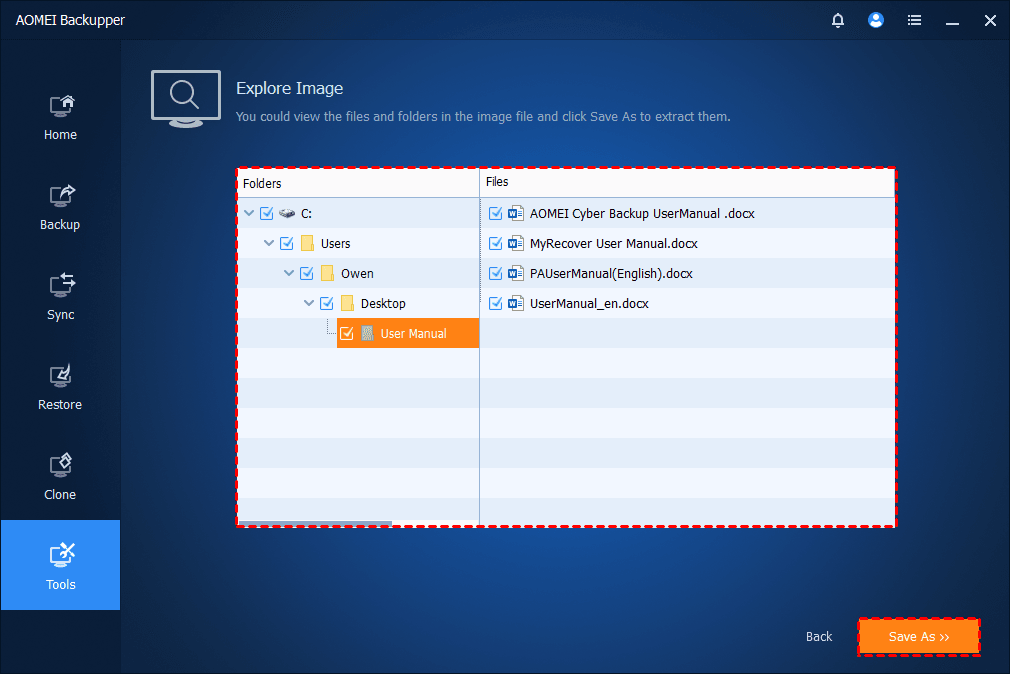Click the Folders pane horizontal scrollbar

(316, 523)
